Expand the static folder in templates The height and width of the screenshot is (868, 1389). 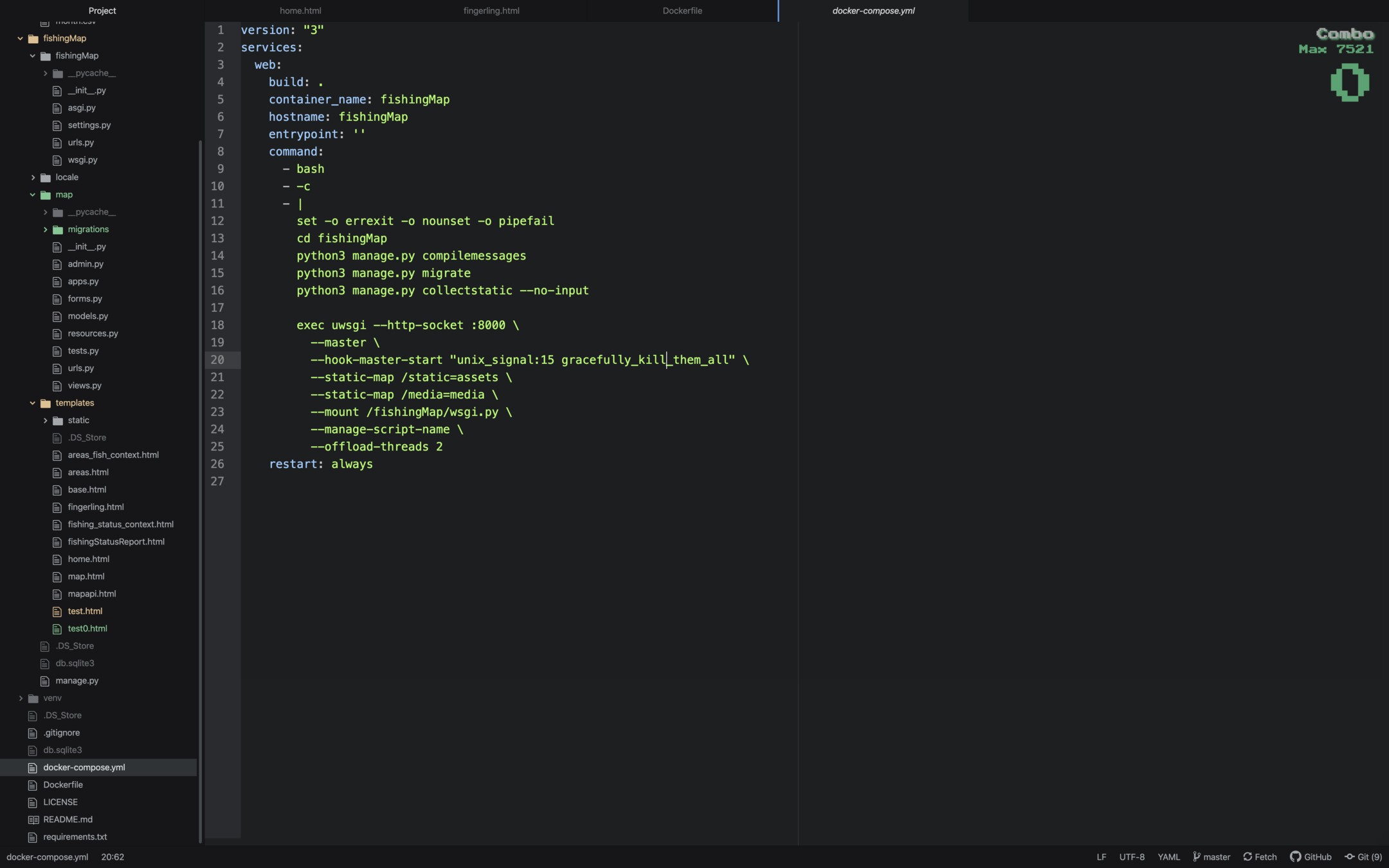[x=45, y=420]
